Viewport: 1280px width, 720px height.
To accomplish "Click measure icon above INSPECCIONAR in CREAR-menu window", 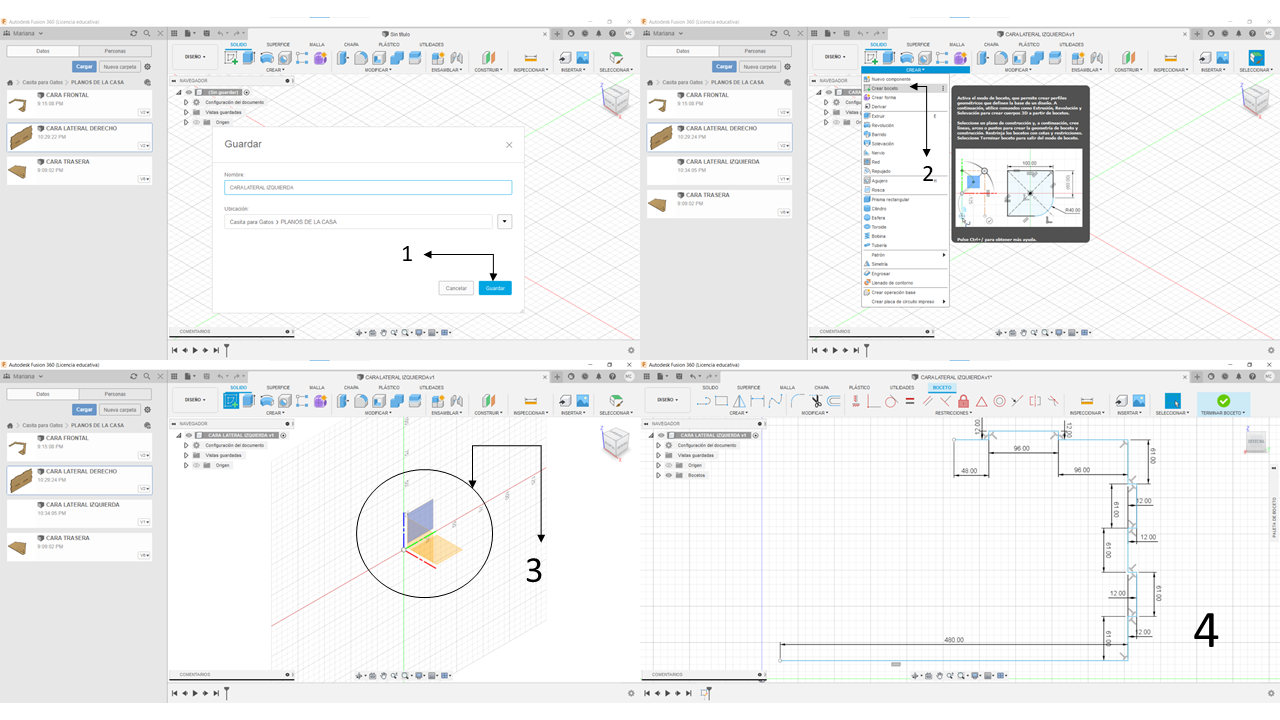I will tap(1170, 59).
